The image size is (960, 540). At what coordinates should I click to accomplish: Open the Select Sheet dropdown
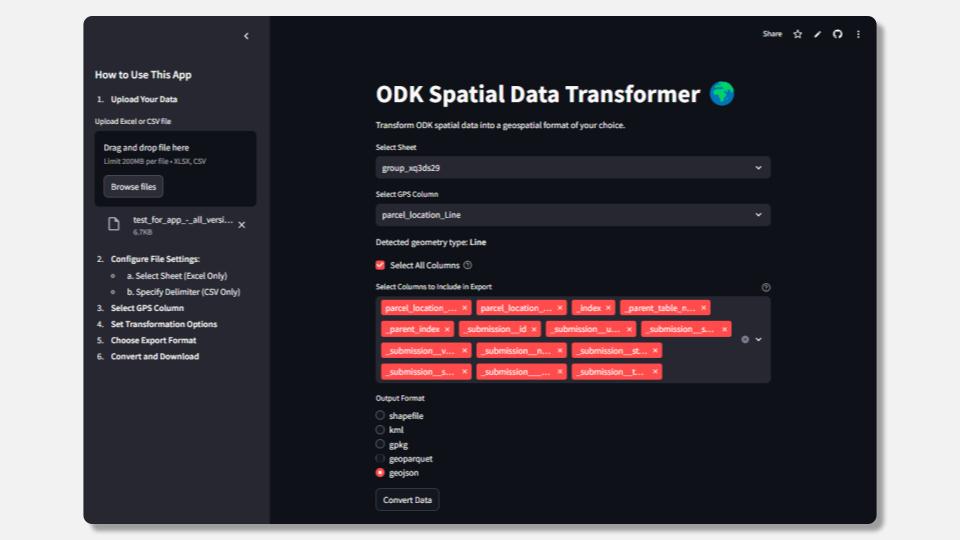572,168
